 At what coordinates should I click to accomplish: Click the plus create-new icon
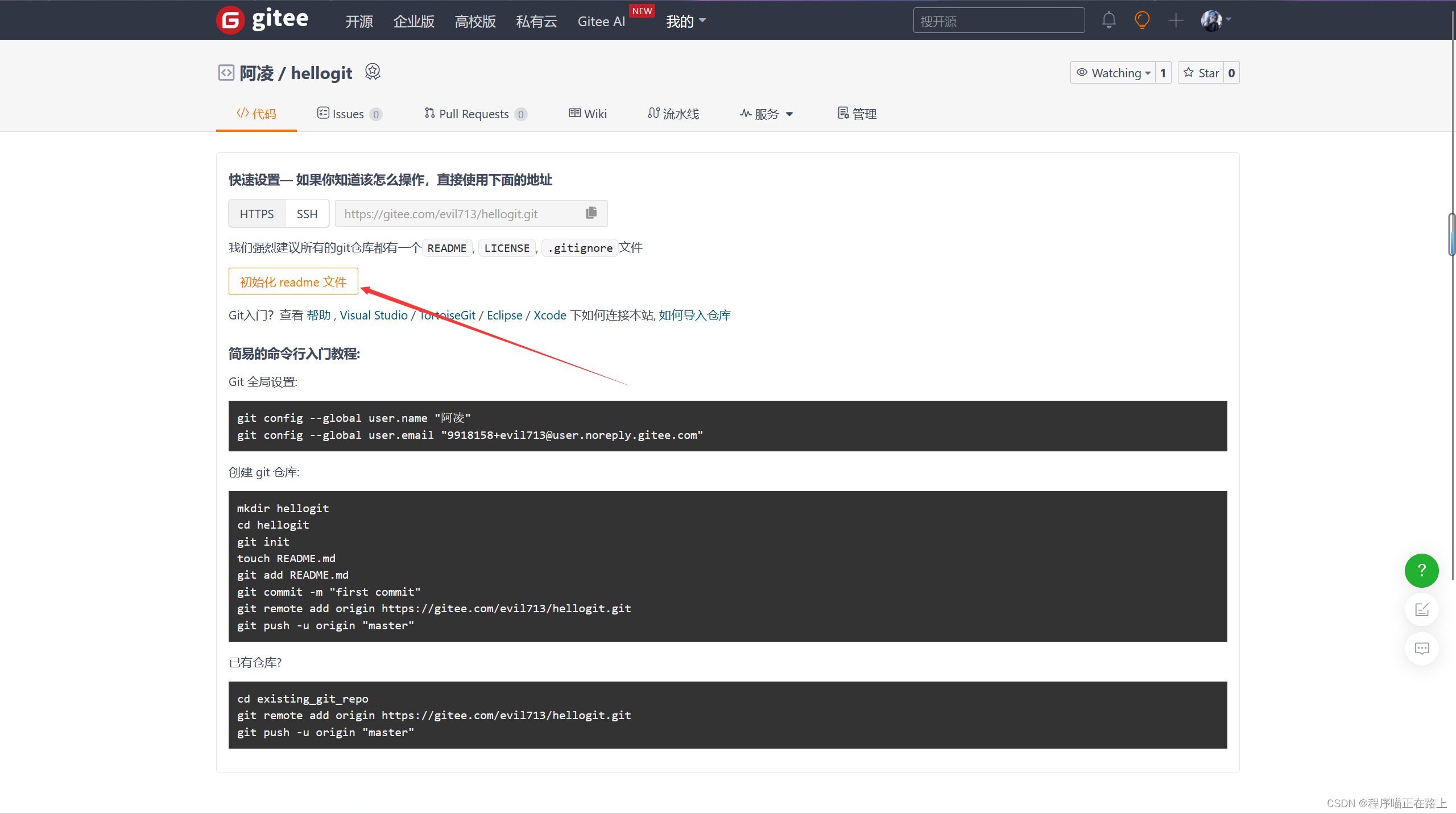click(1176, 20)
